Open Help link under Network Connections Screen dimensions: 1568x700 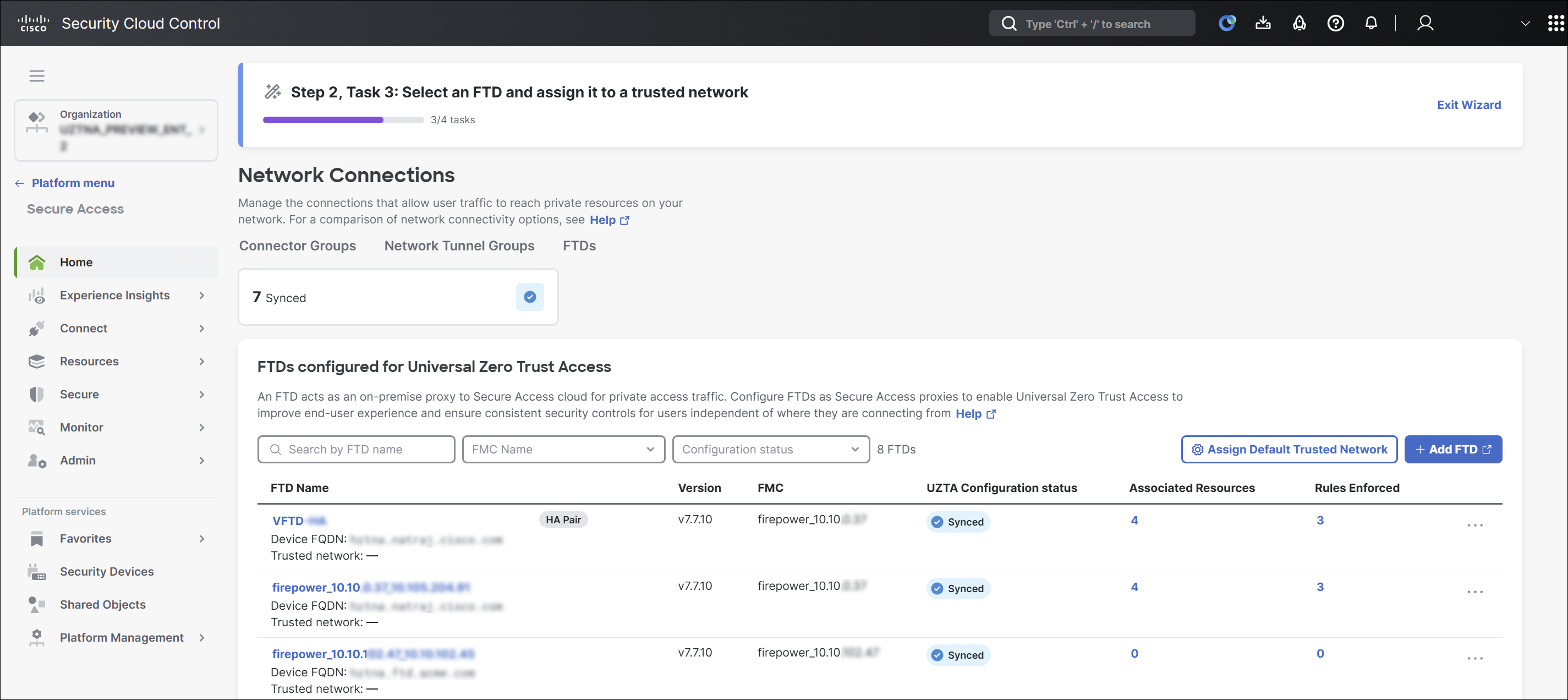(609, 220)
